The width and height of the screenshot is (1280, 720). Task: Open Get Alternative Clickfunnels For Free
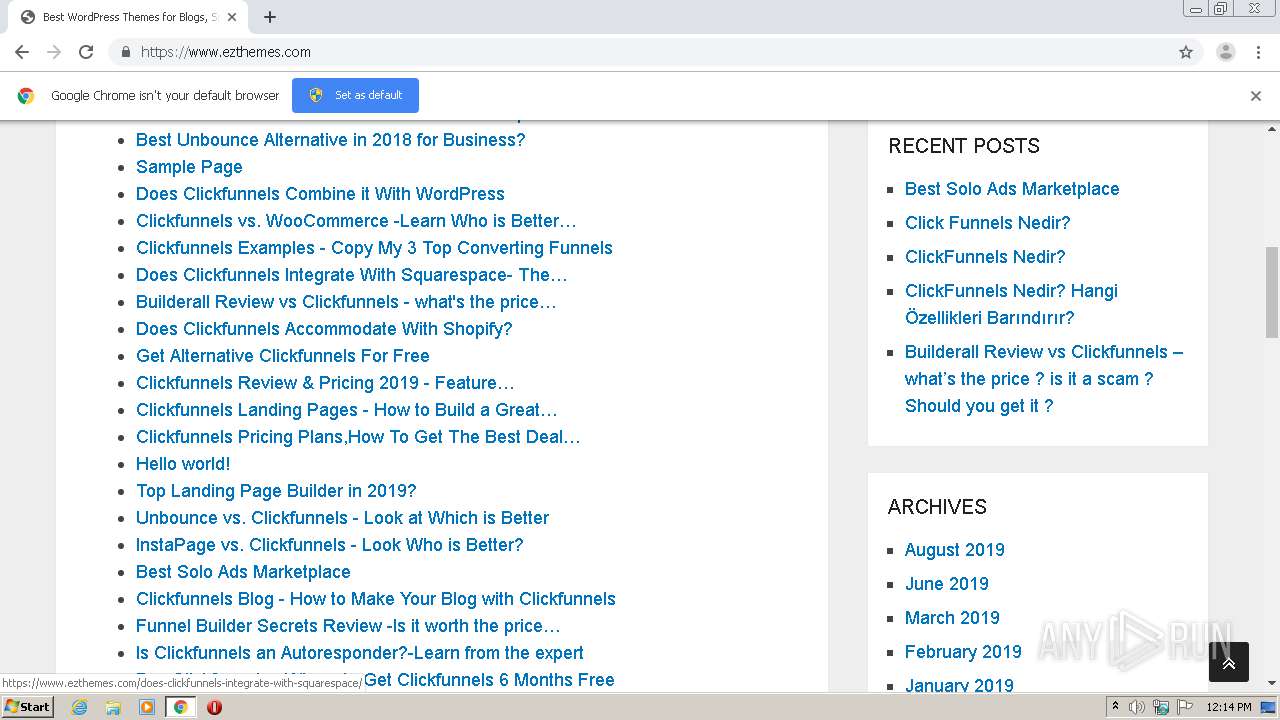[282, 356]
